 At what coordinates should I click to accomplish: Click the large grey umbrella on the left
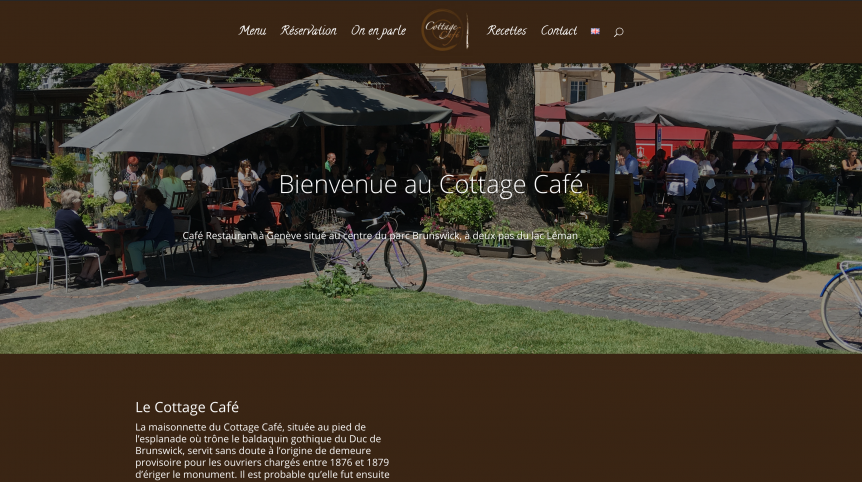pyautogui.click(x=179, y=118)
